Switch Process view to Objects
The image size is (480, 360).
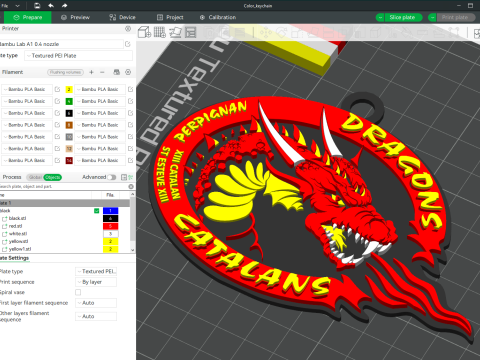53,177
